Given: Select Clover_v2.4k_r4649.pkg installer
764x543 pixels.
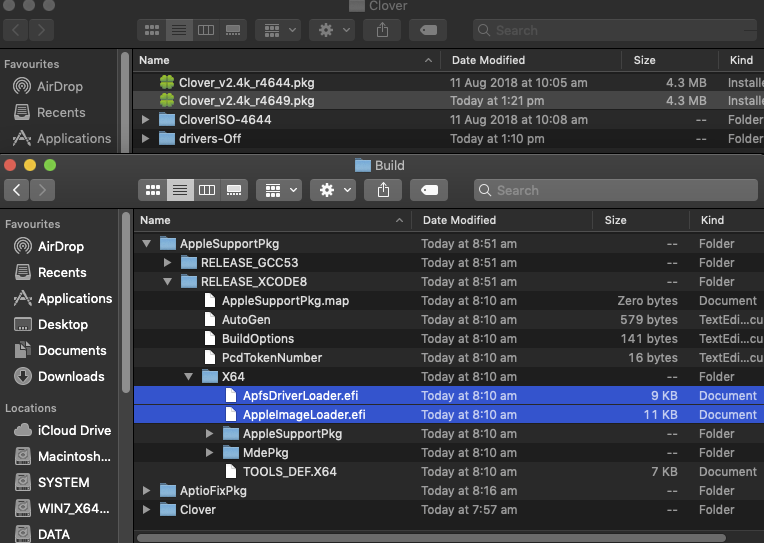Looking at the screenshot, I should [448, 100].
